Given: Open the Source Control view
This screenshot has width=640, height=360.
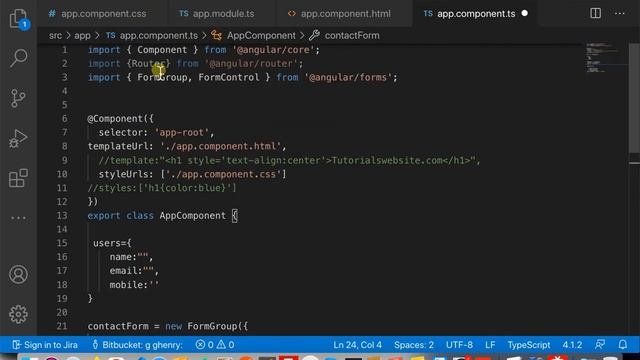Looking at the screenshot, I should click(18, 98).
